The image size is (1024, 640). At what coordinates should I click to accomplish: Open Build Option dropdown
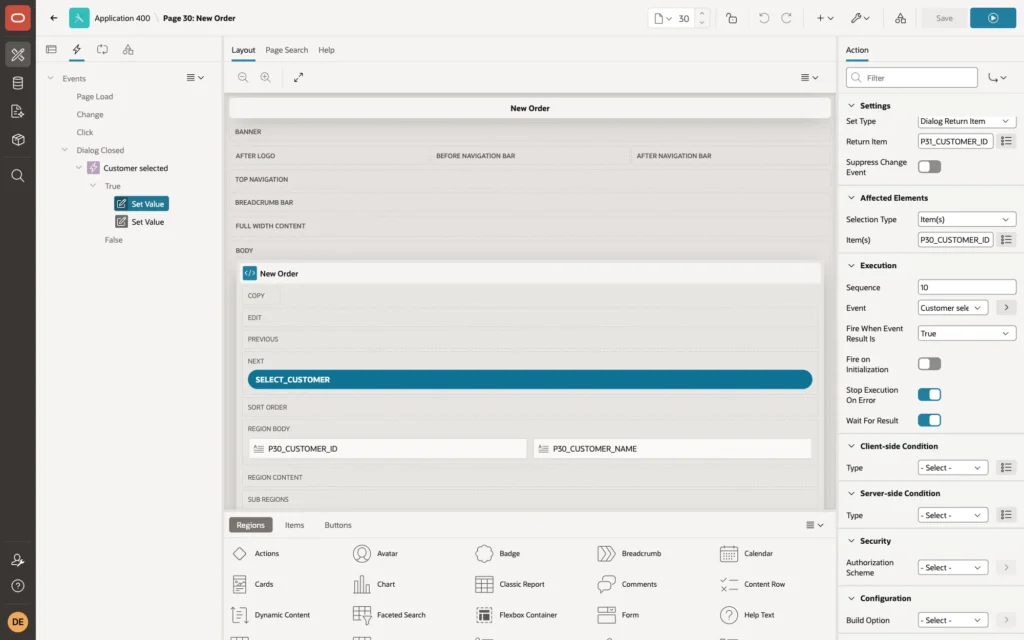[952, 620]
